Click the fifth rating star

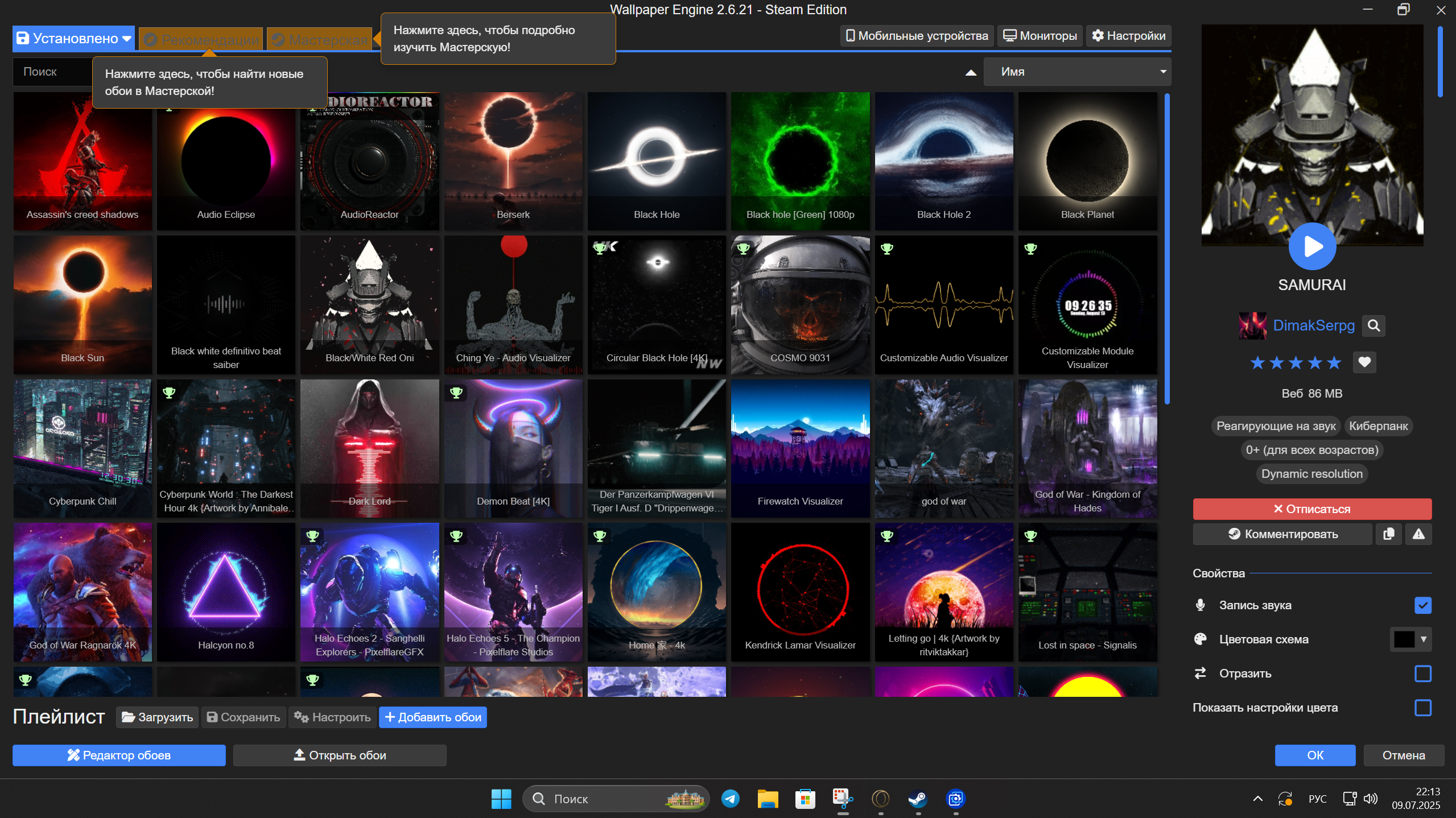coord(1334,362)
